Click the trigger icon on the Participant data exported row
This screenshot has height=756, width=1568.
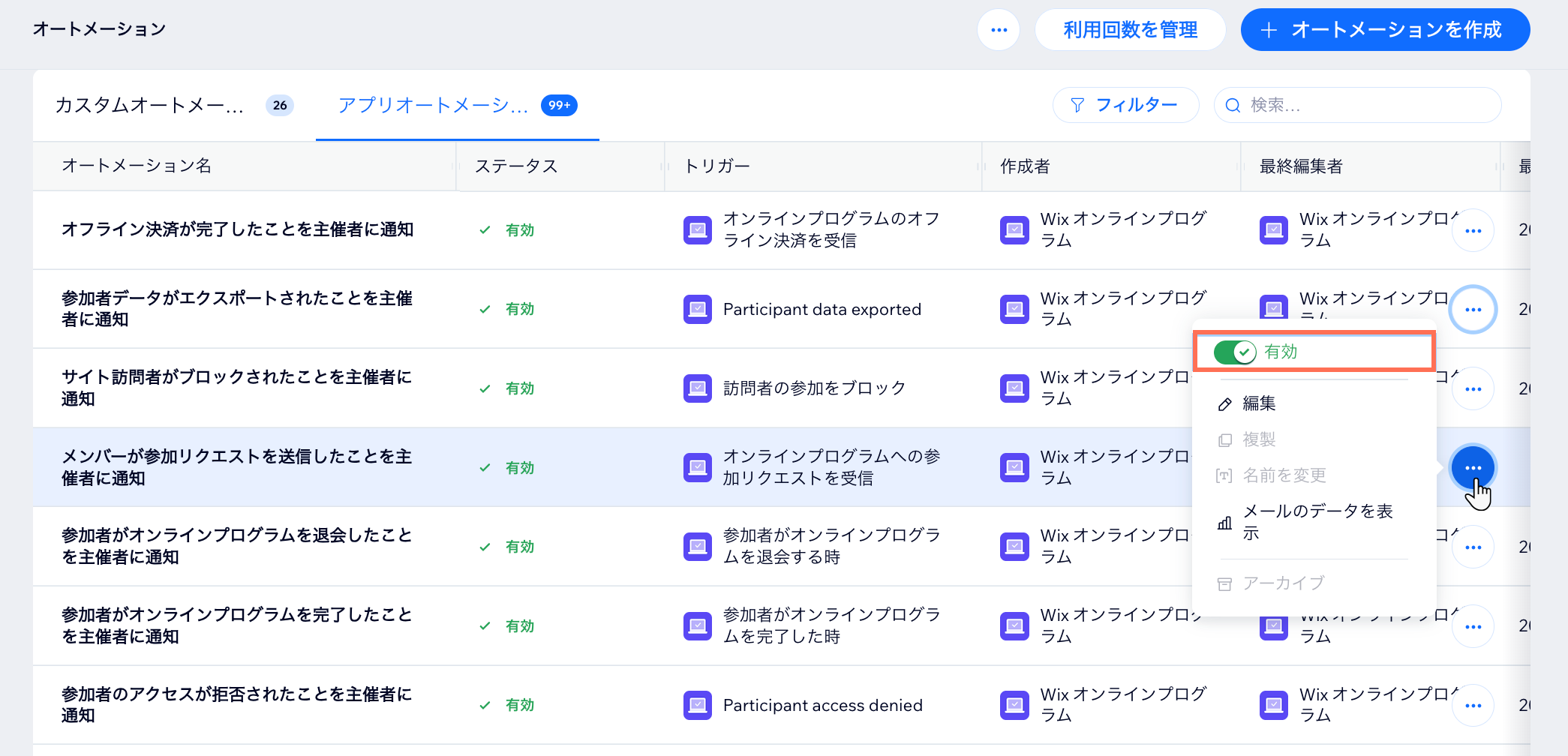click(x=698, y=309)
